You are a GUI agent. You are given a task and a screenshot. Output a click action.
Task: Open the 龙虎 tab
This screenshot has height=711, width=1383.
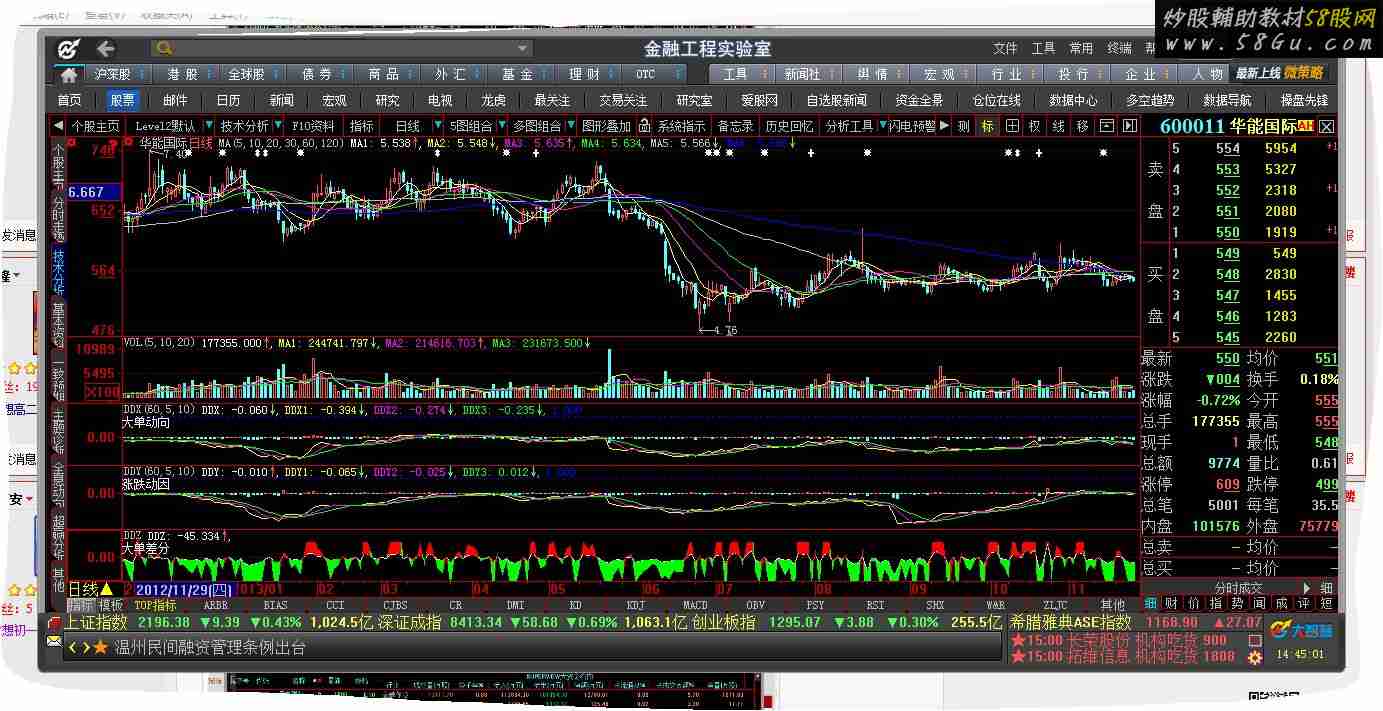point(493,100)
